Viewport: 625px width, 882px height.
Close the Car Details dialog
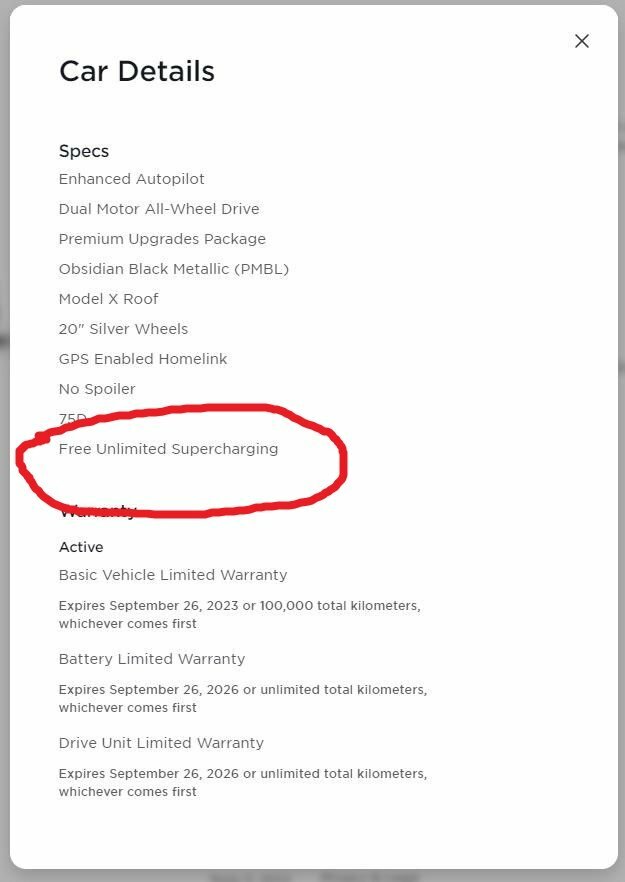[582, 41]
